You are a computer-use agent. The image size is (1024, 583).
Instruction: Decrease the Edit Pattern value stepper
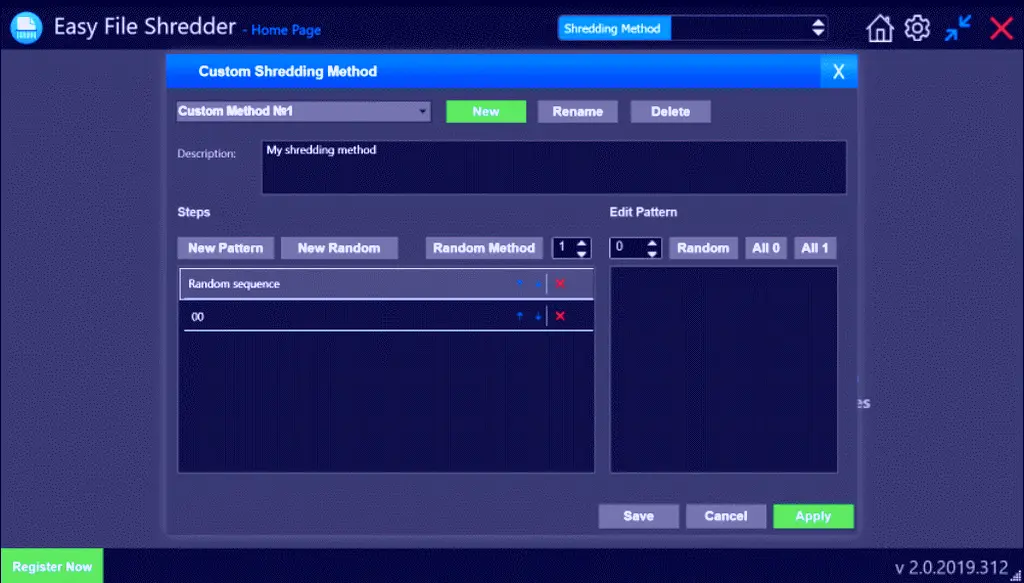[x=652, y=254]
